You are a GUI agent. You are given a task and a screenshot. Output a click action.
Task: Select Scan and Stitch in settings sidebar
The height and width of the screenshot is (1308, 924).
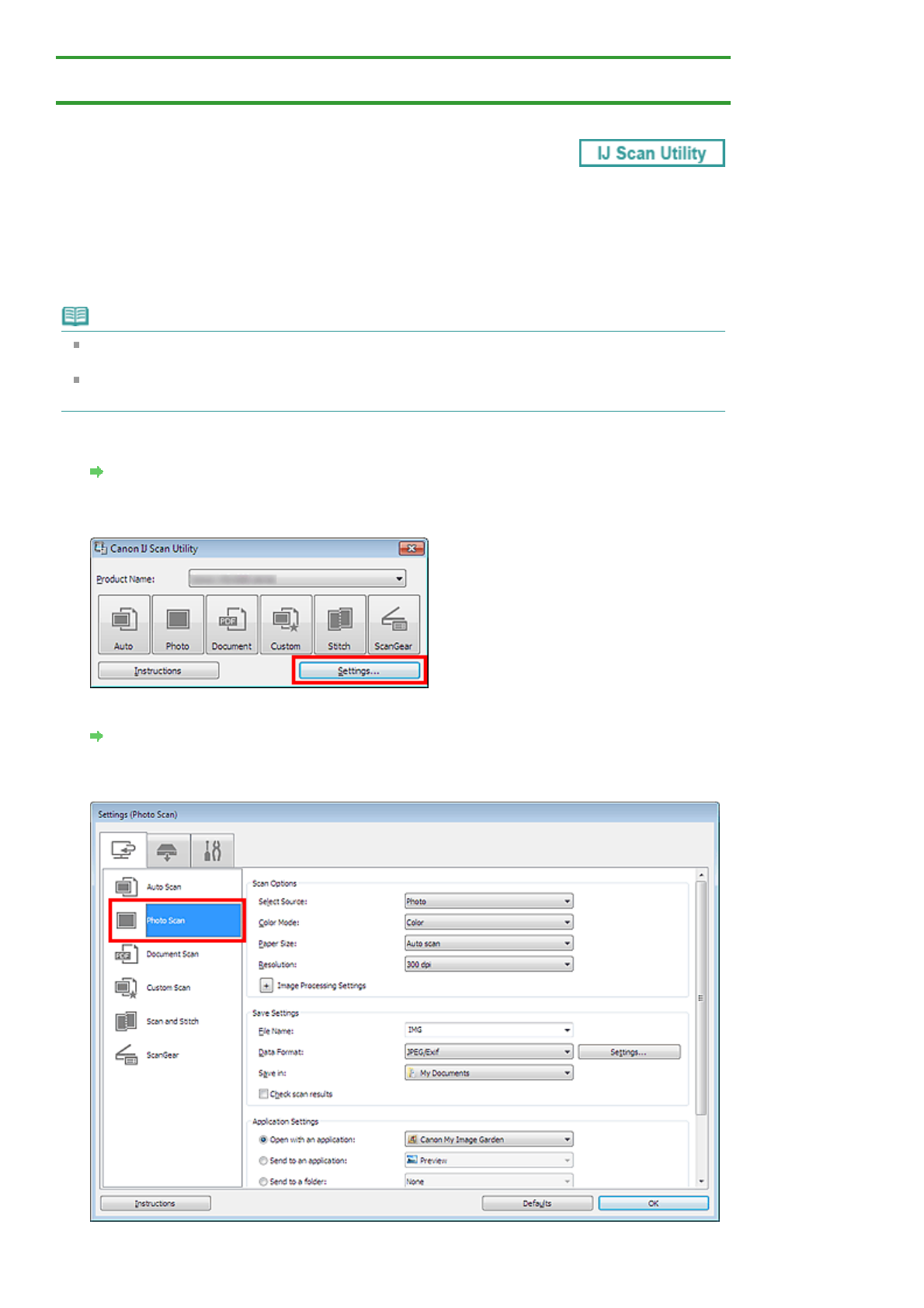(172, 1021)
